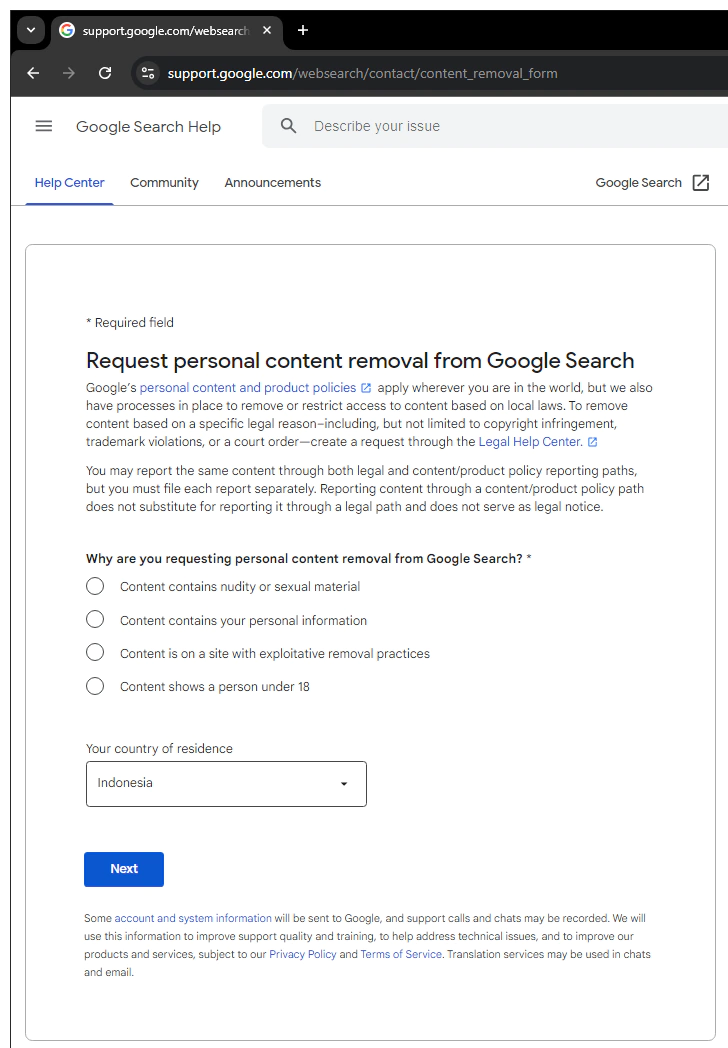Click the search magnifier icon
The image size is (728, 1048).
tap(289, 126)
